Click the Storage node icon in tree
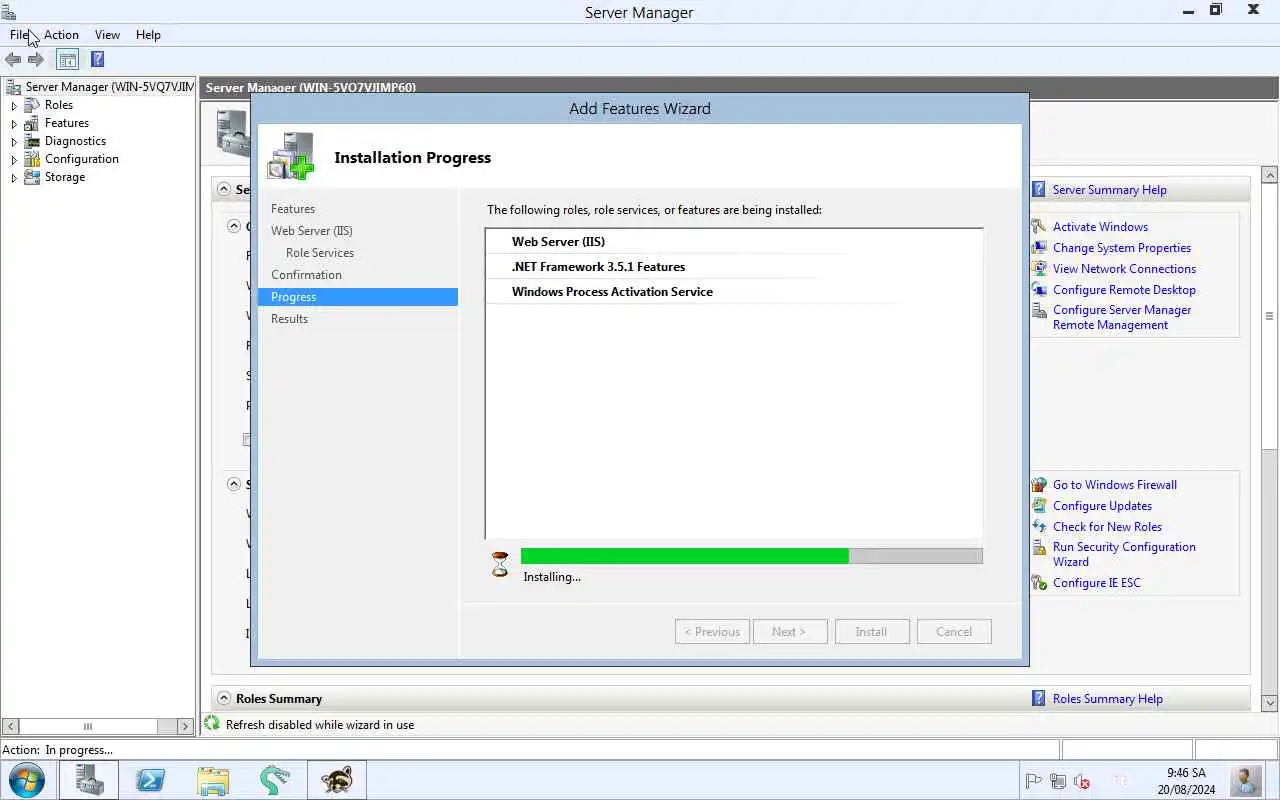This screenshot has height=800, width=1280. [x=32, y=177]
